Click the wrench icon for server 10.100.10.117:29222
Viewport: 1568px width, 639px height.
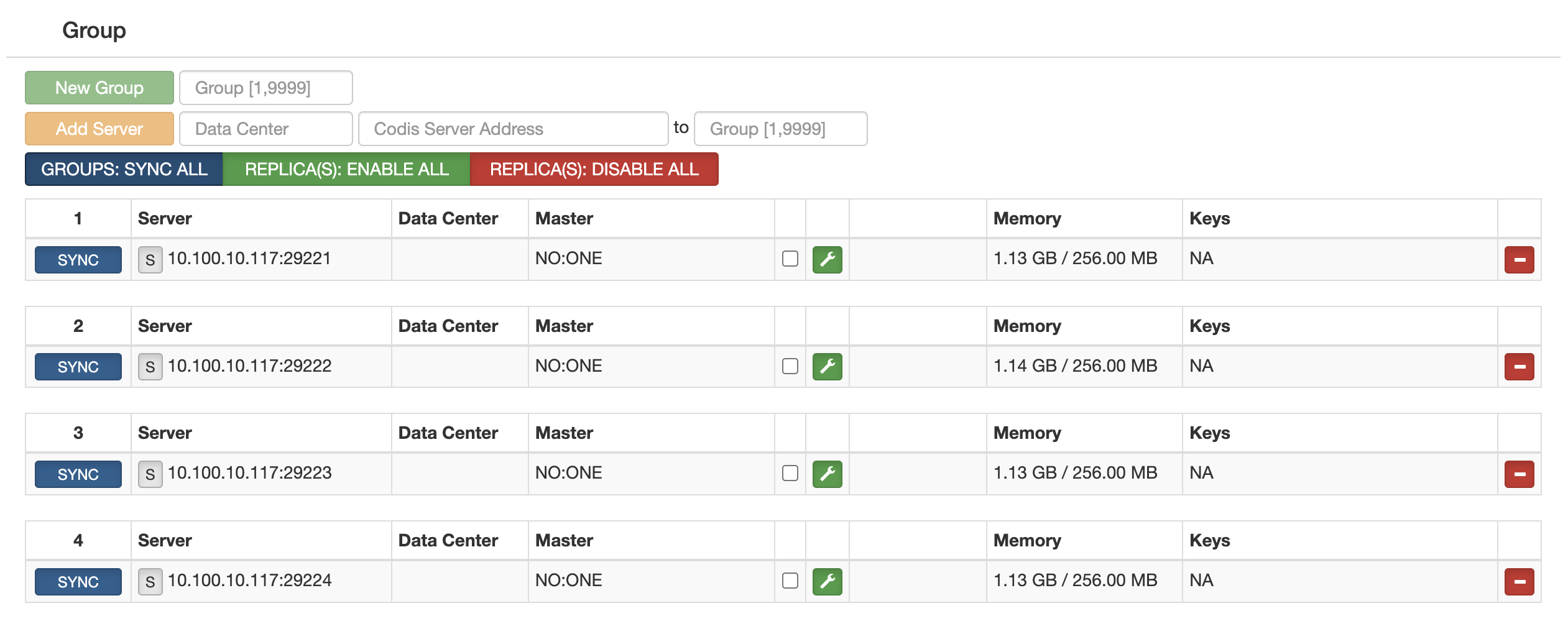pyautogui.click(x=827, y=367)
